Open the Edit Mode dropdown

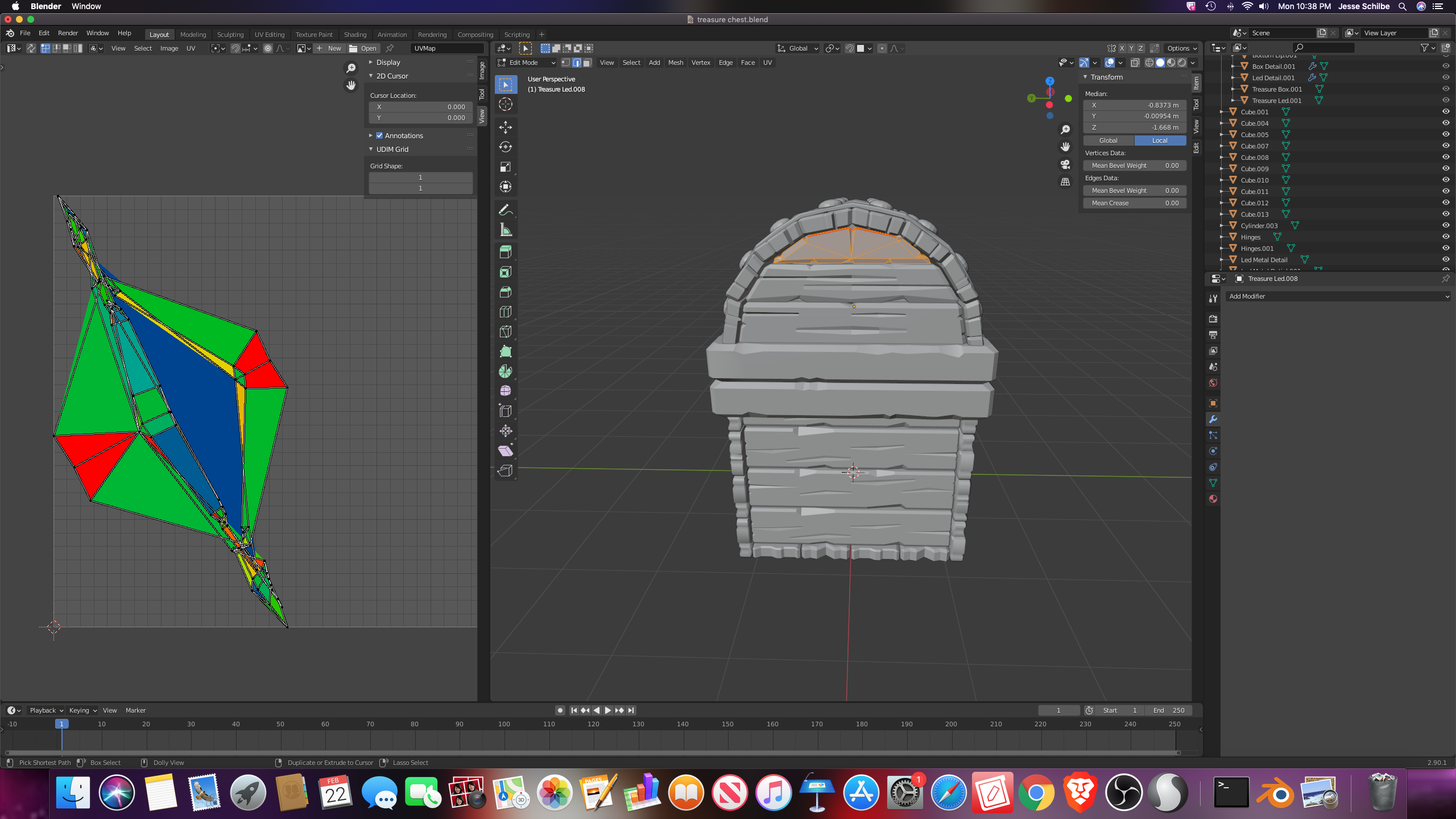(x=527, y=63)
